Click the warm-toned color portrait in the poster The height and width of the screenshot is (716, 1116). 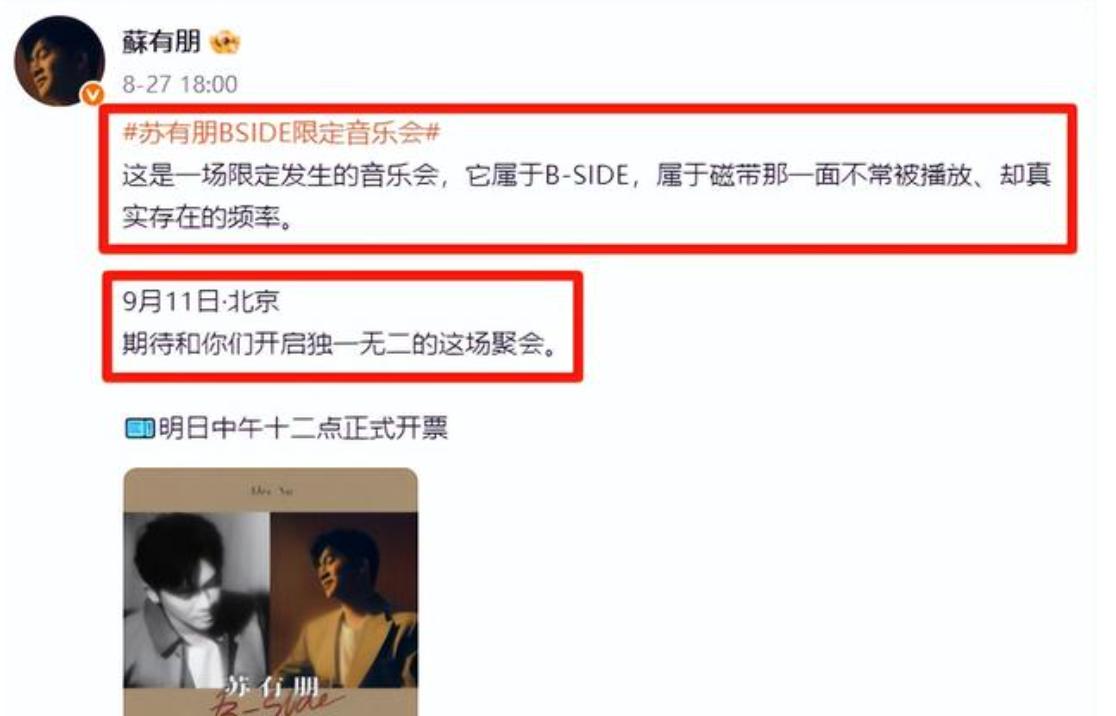click(344, 600)
